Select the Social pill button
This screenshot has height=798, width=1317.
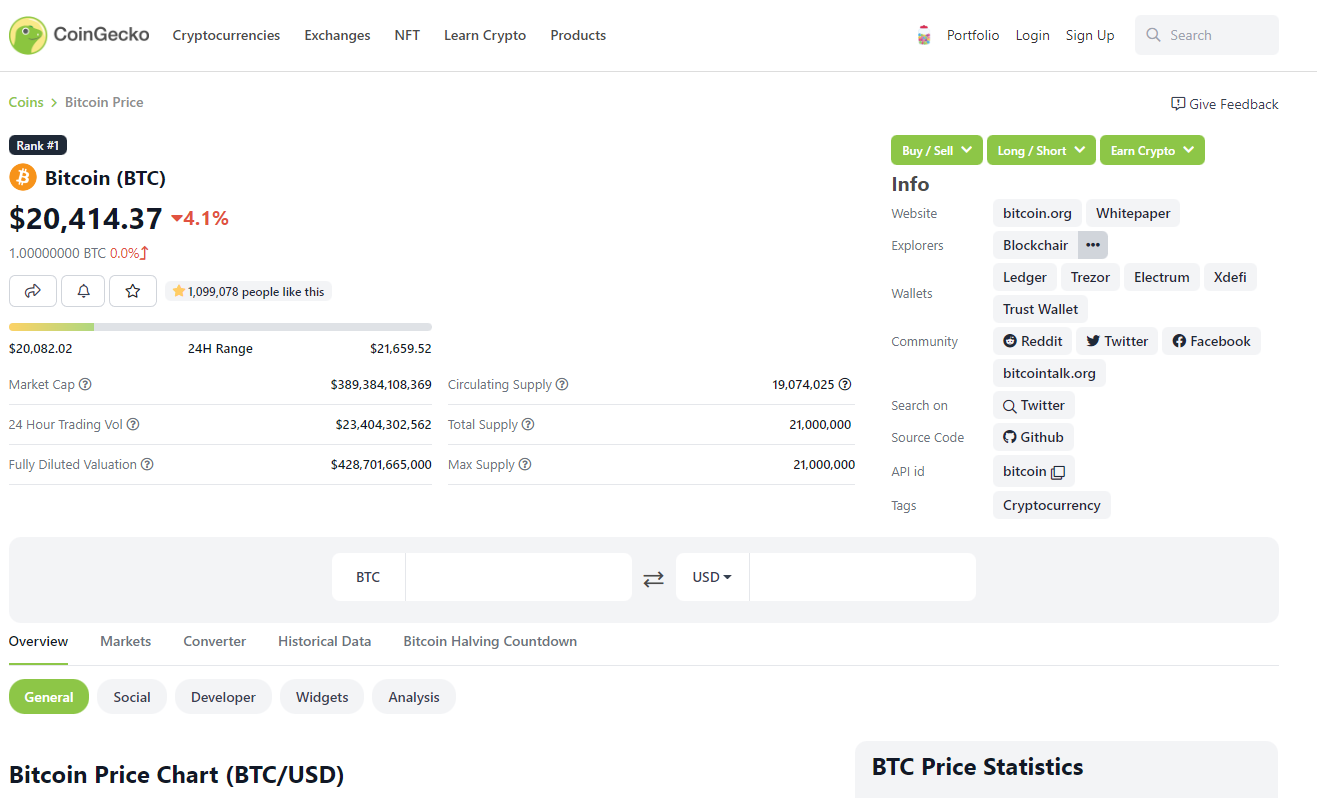point(132,697)
